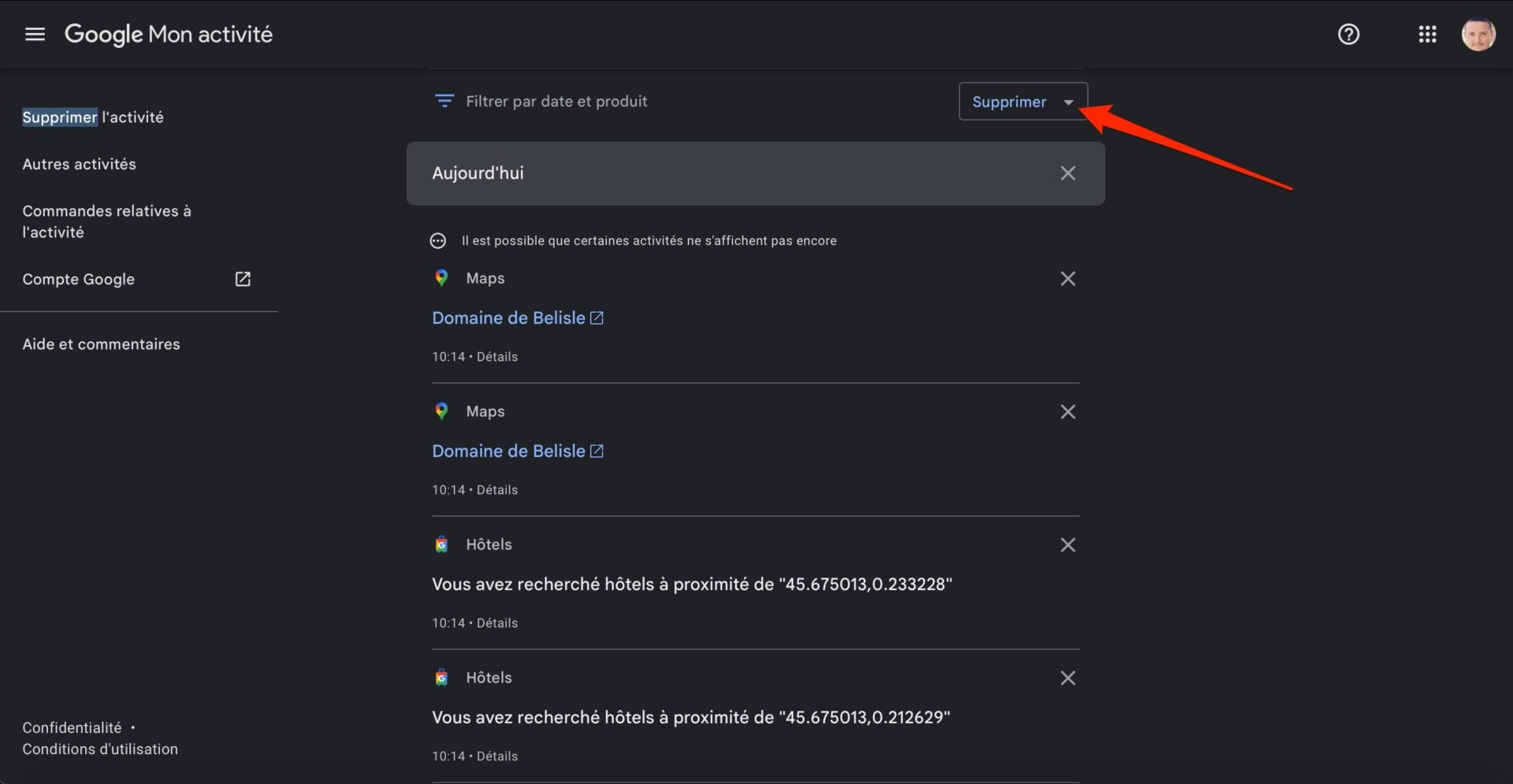Open Détails of 0.212629 hotel search
The height and width of the screenshot is (784, 1513).
point(497,756)
